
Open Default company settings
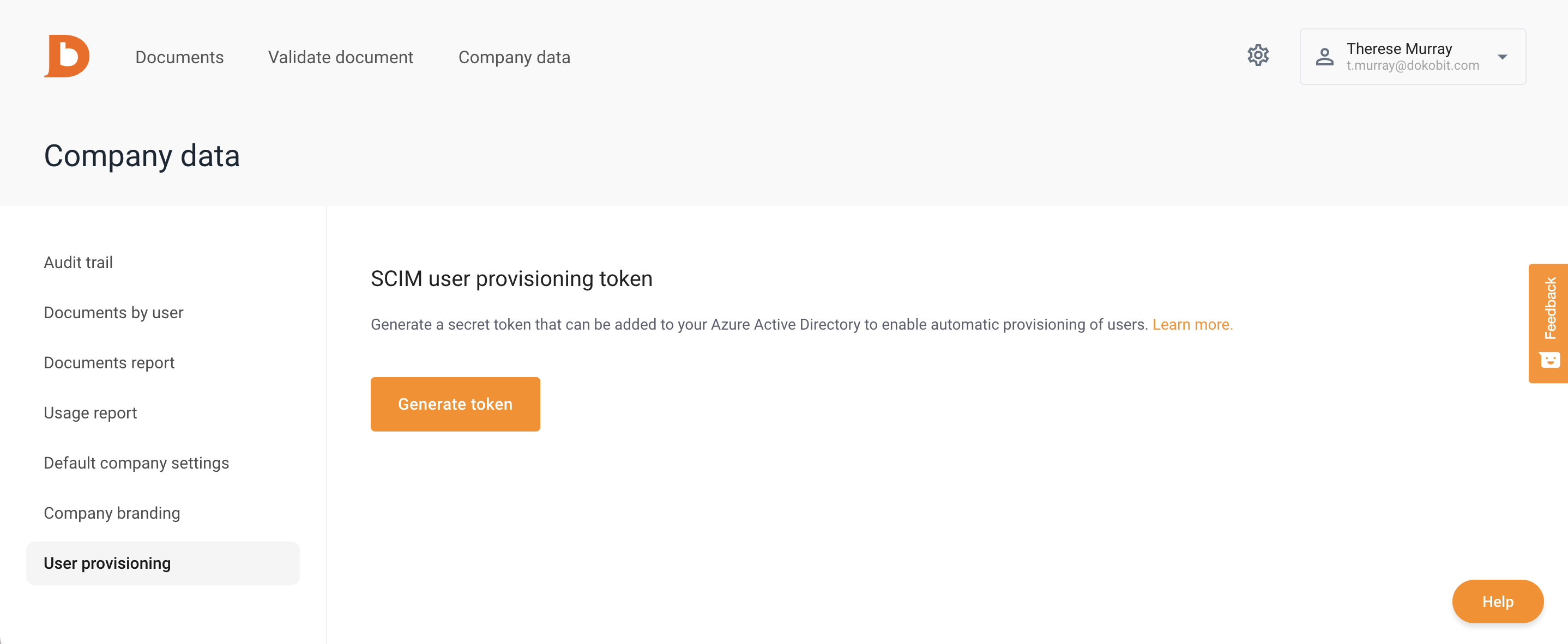point(136,463)
